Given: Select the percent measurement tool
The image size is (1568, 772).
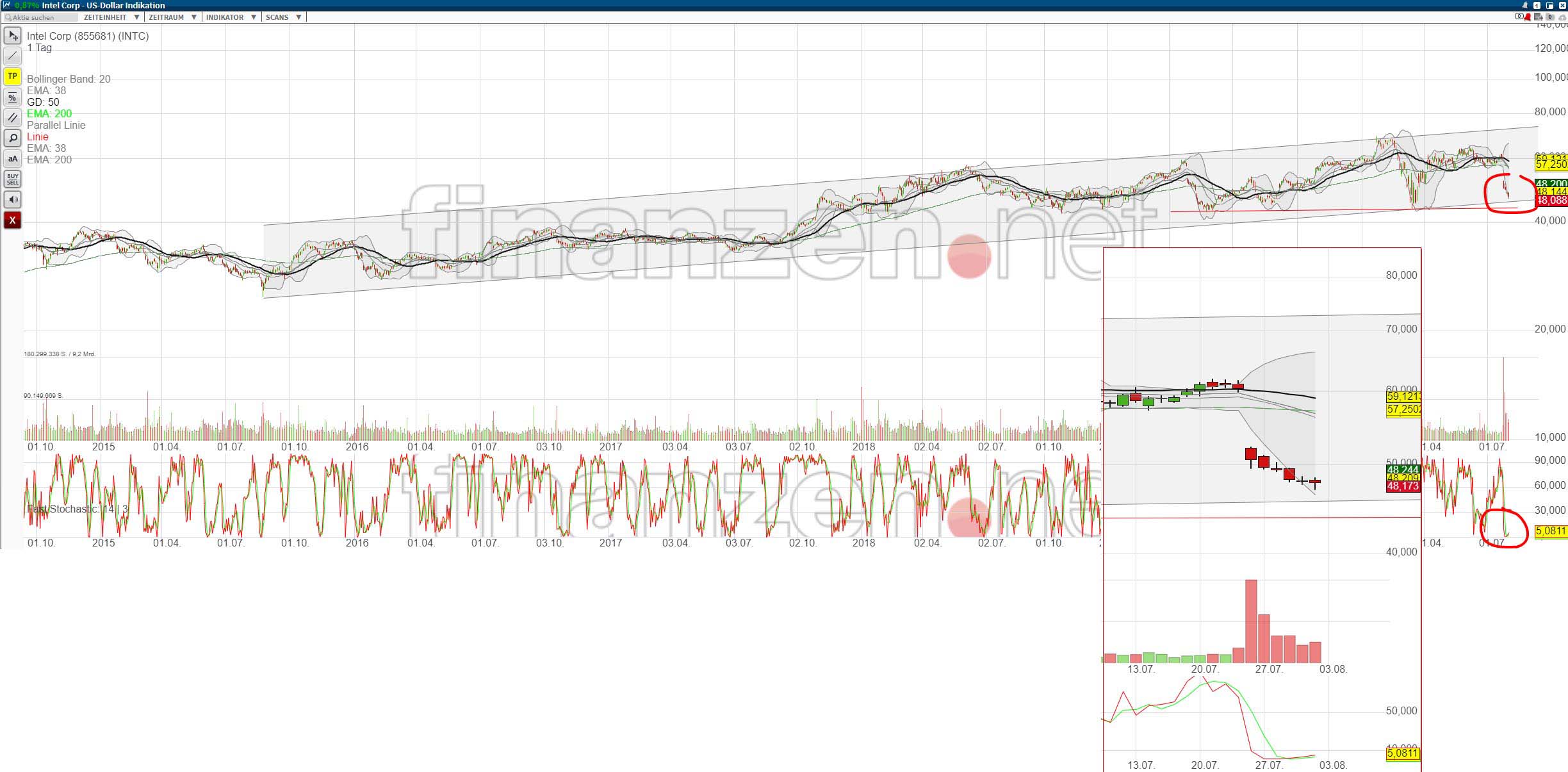Looking at the screenshot, I should (x=12, y=97).
